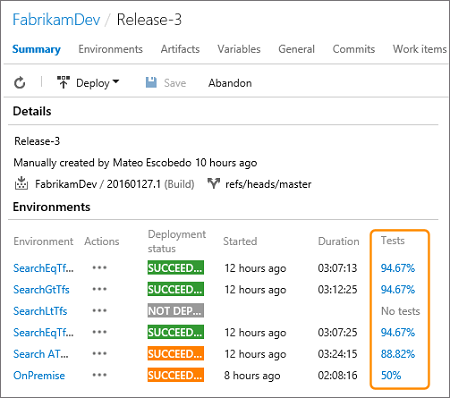Open the 94.67% test result in the 03:07:13 row
The width and height of the screenshot is (450, 398).
398,268
